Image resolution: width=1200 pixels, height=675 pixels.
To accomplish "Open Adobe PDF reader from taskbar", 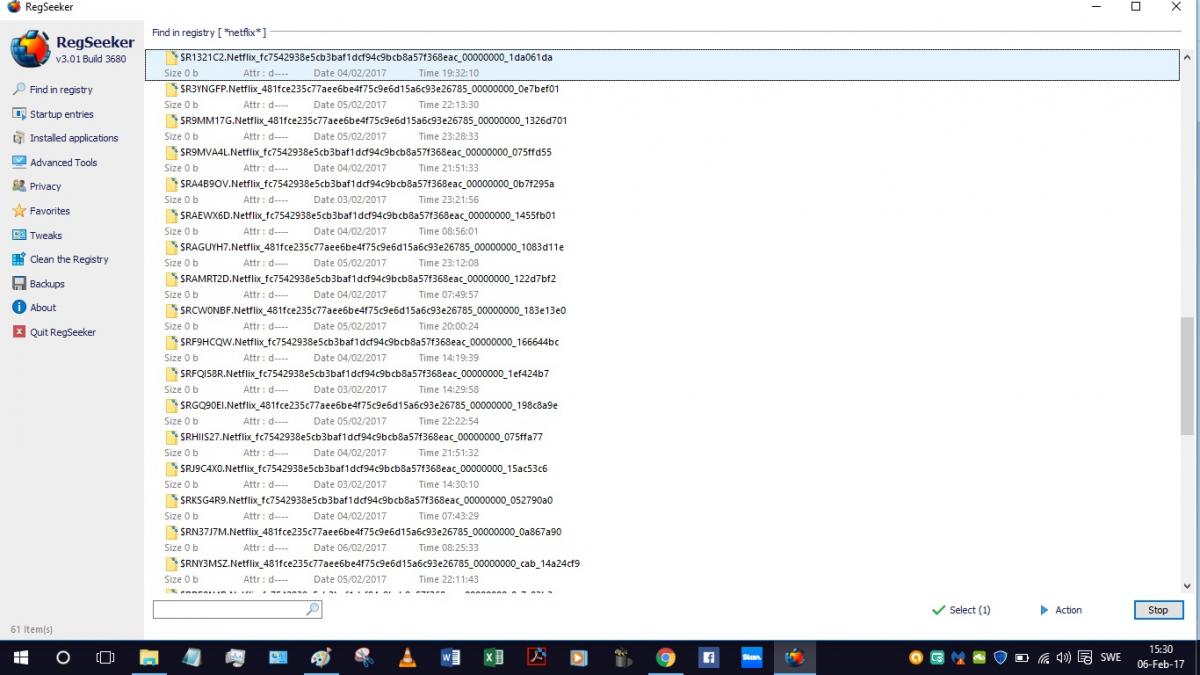I will (536, 658).
